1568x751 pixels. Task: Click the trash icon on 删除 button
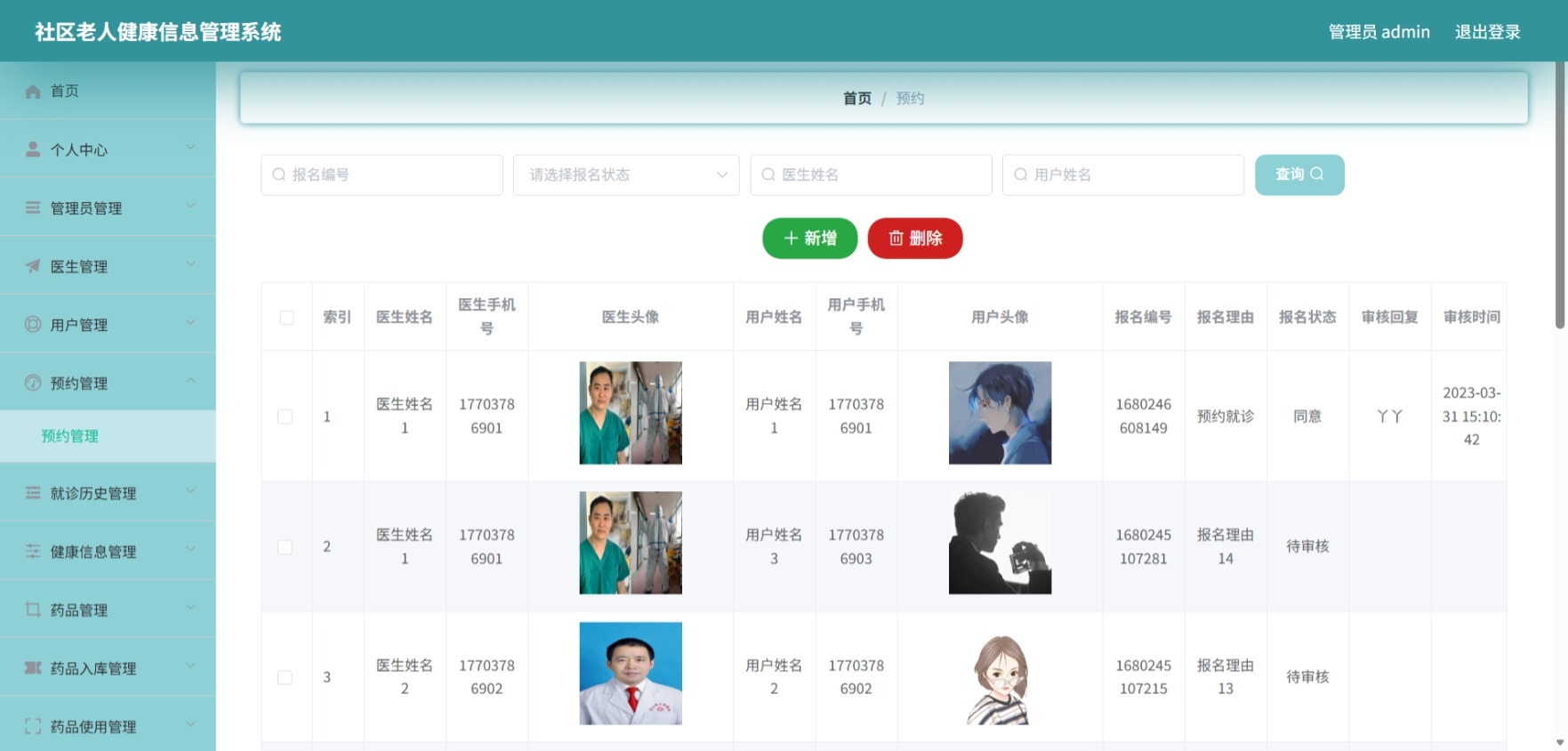point(896,238)
